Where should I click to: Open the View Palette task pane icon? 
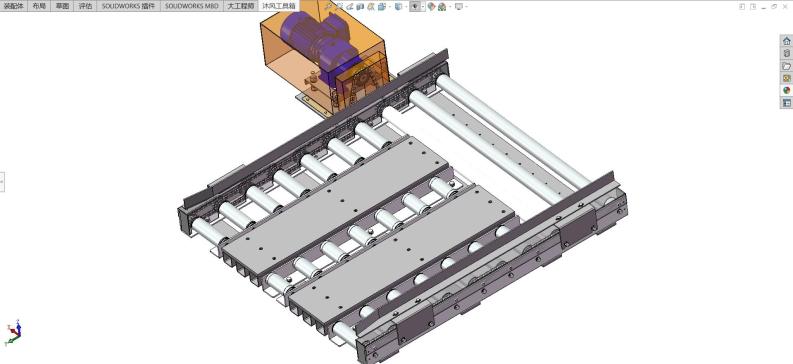(x=786, y=78)
